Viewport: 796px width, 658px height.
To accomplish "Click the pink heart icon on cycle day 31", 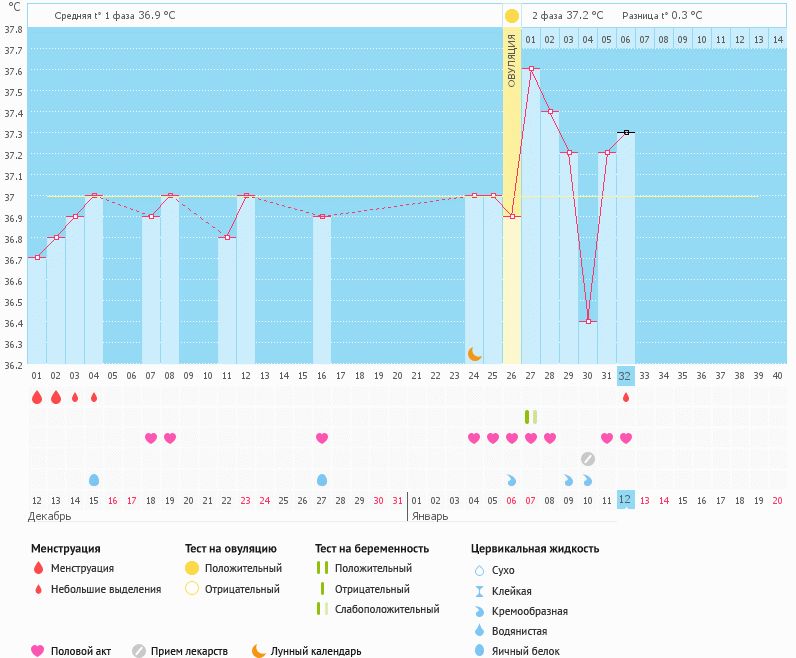I will click(x=607, y=438).
